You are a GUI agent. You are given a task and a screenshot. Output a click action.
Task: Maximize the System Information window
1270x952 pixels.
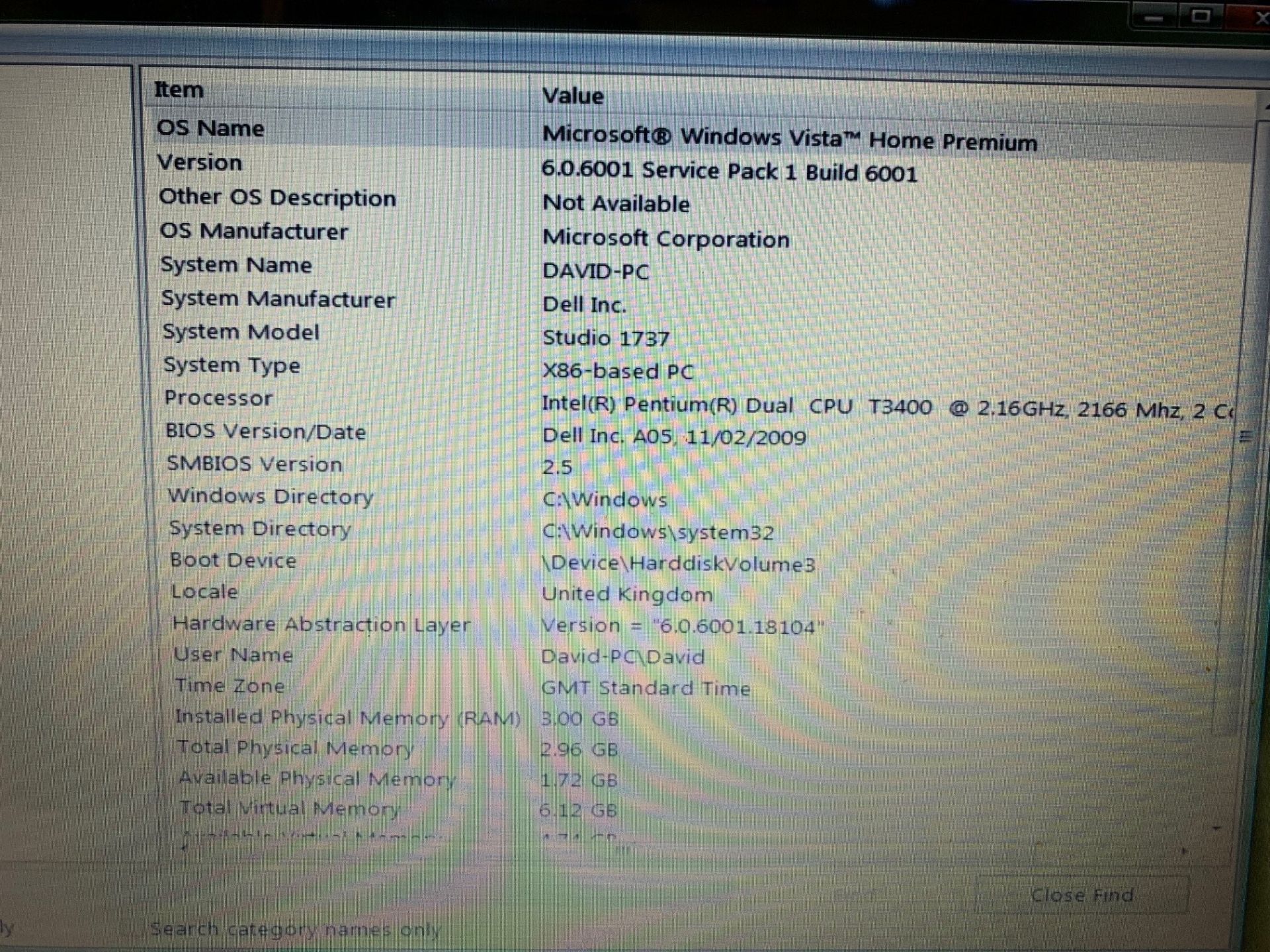[1201, 15]
